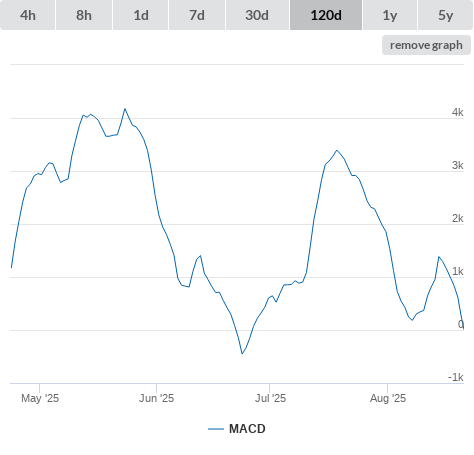Select the 7d range tab
The height and width of the screenshot is (455, 474).
197,15
